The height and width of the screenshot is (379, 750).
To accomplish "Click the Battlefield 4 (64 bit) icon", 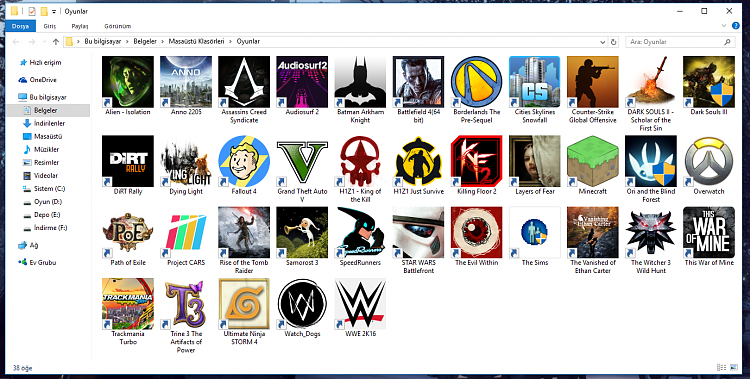I will [x=419, y=82].
